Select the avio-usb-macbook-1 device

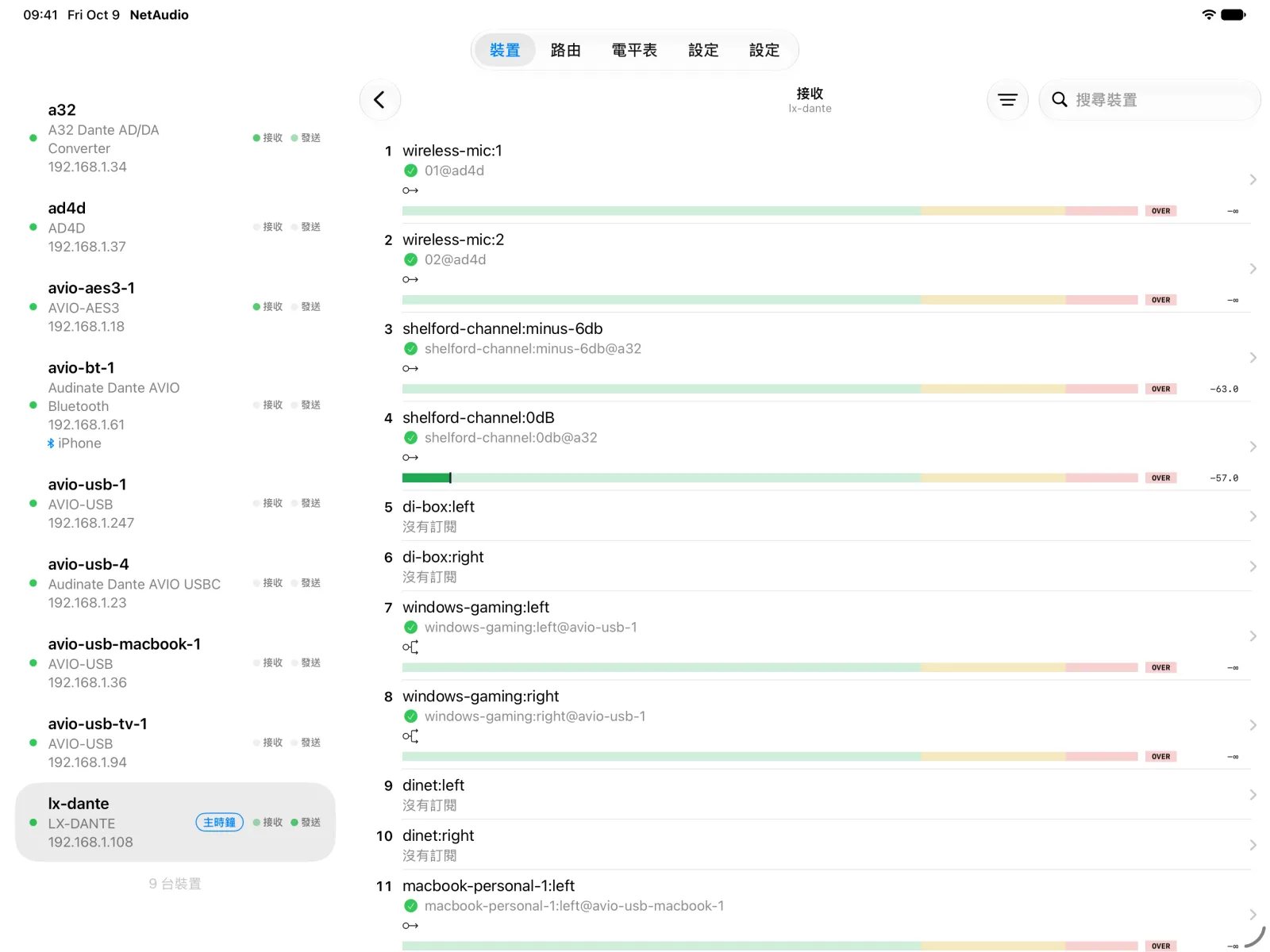coord(175,663)
